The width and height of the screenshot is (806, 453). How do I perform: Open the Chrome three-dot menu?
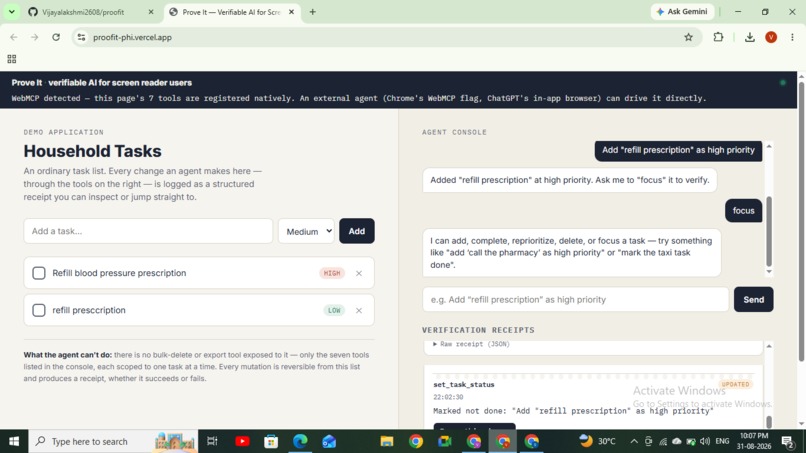[792, 37]
